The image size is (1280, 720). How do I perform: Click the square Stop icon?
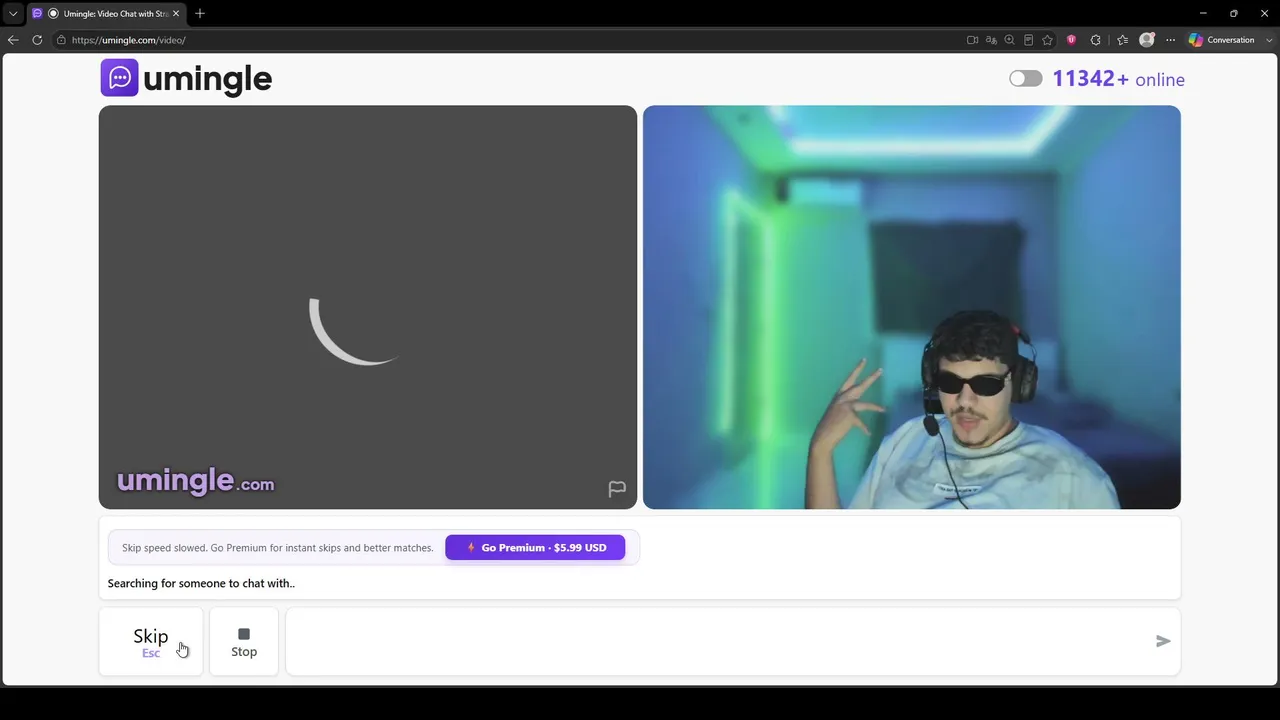tap(244, 634)
